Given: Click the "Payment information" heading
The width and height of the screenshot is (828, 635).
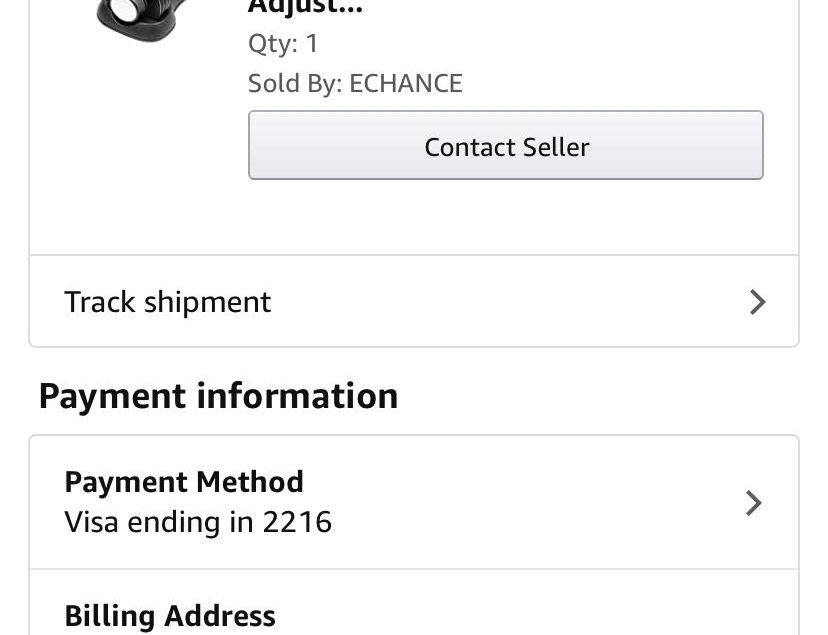Looking at the screenshot, I should [218, 396].
